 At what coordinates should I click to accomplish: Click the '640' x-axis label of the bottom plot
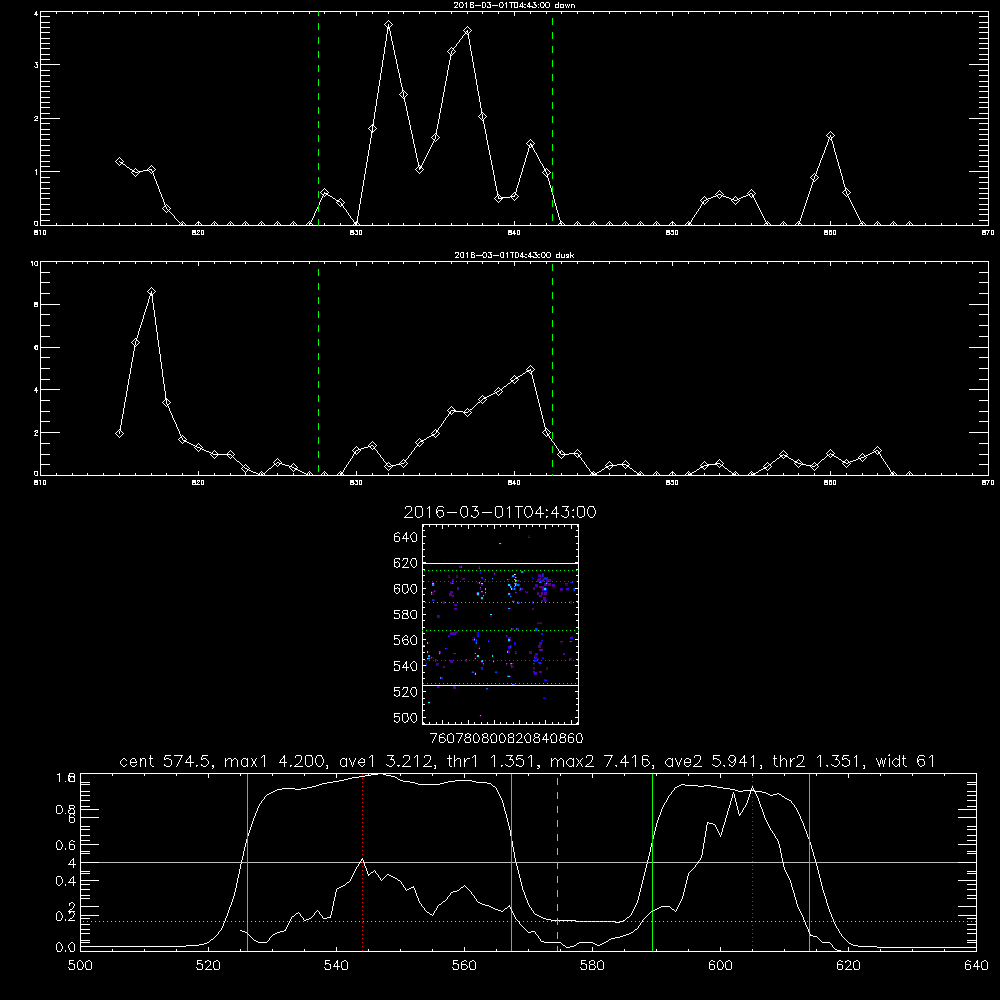[x=976, y=966]
